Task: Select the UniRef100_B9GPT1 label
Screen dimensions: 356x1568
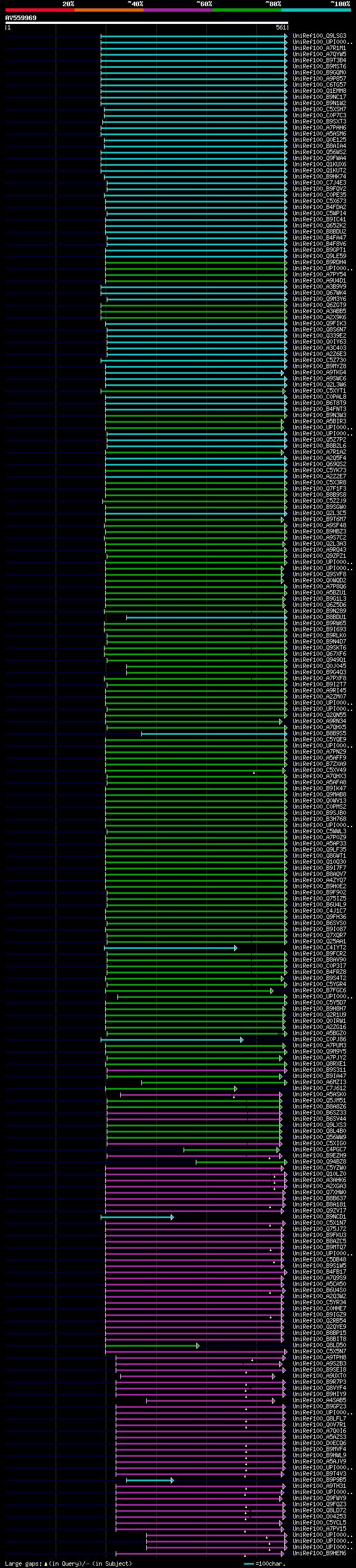Action: pos(319,250)
